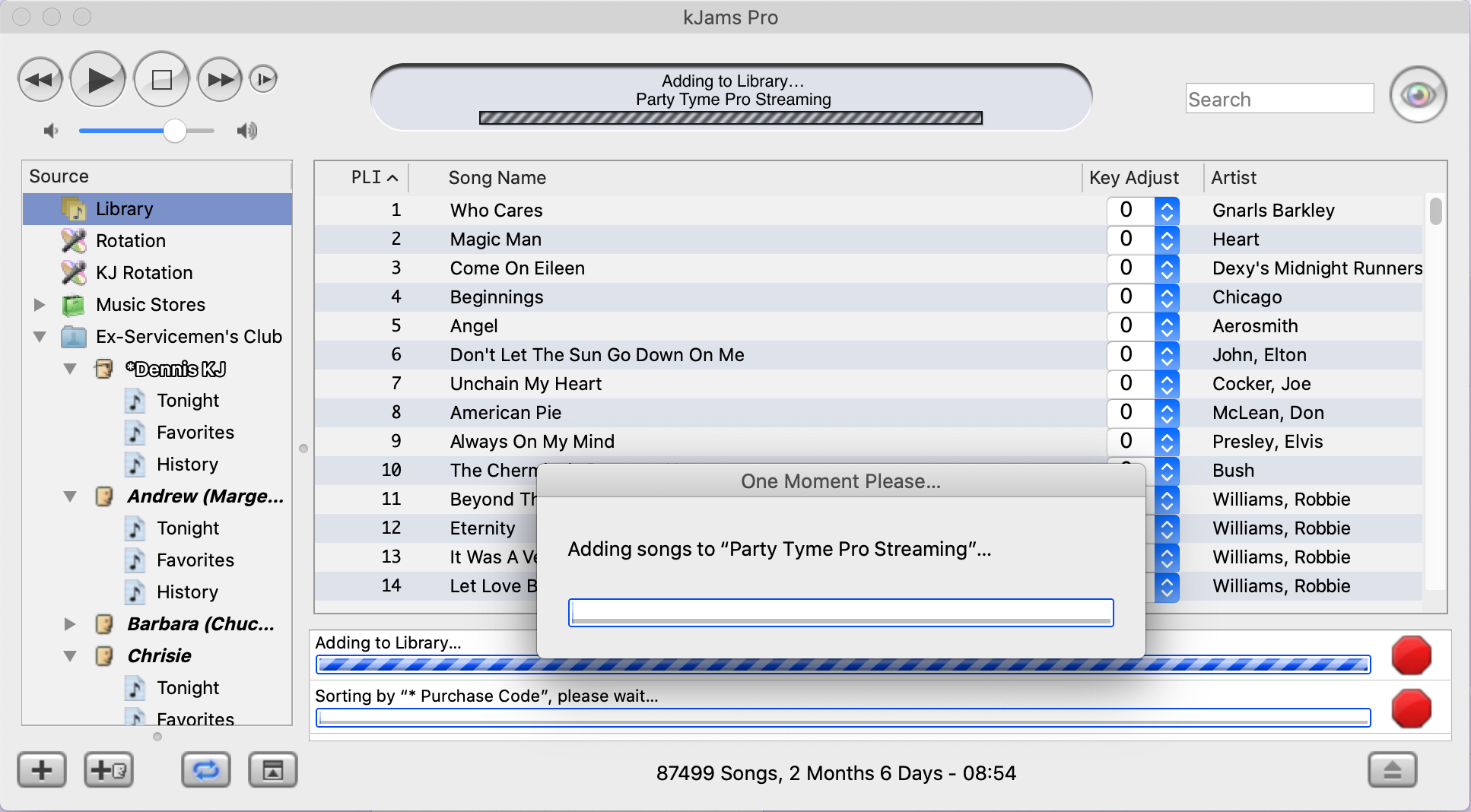The width and height of the screenshot is (1471, 812).
Task: Click the blue refresh arrows button
Action: [x=205, y=770]
